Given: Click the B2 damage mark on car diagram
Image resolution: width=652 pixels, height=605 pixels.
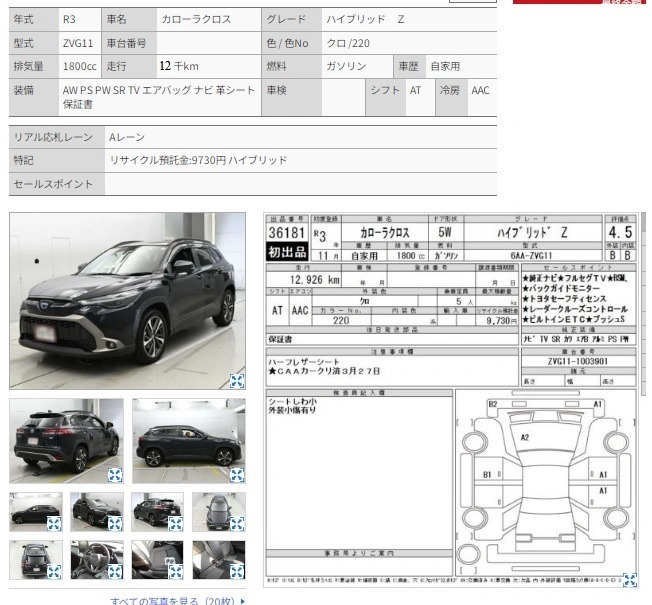Looking at the screenshot, I should (x=493, y=404).
